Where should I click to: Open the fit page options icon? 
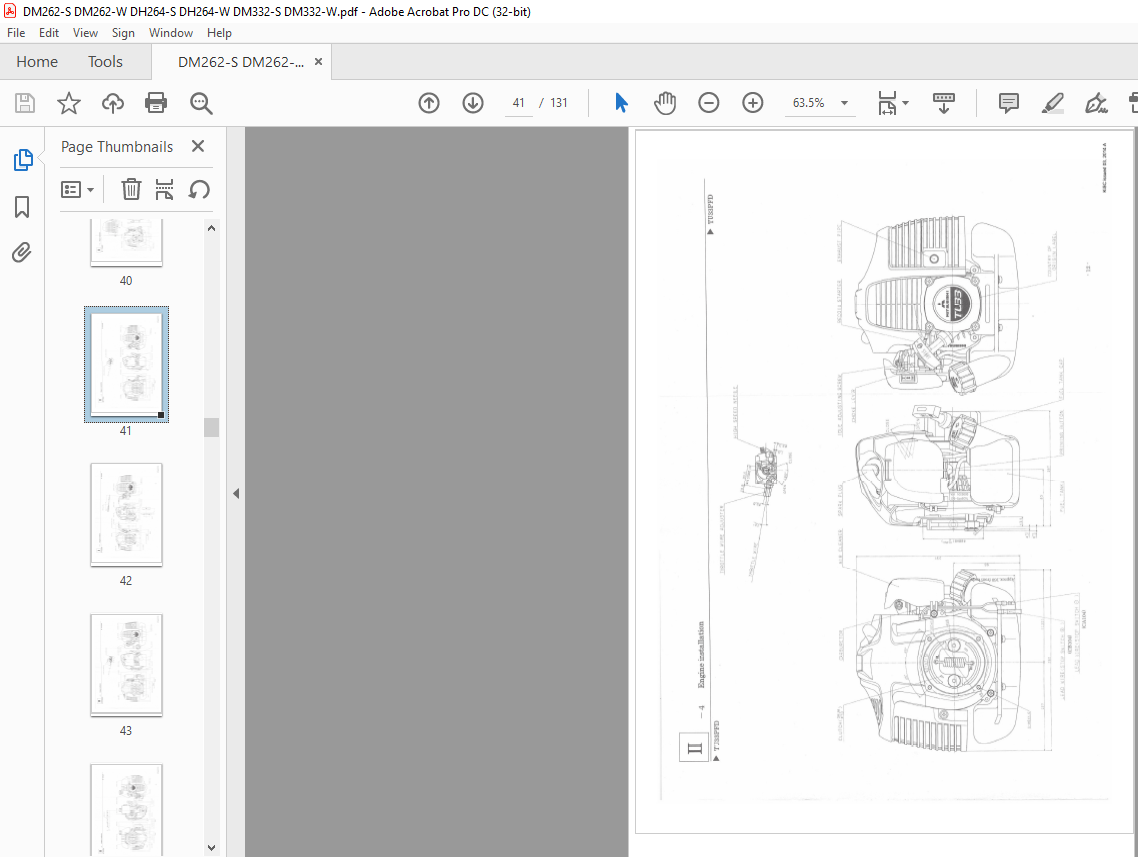(x=887, y=103)
